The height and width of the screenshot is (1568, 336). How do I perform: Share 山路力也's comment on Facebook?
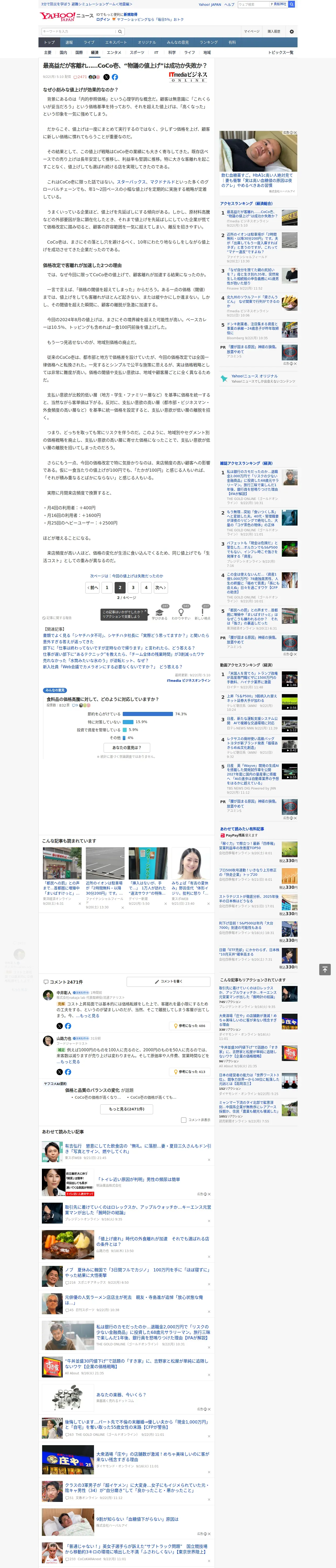(x=68, y=1072)
